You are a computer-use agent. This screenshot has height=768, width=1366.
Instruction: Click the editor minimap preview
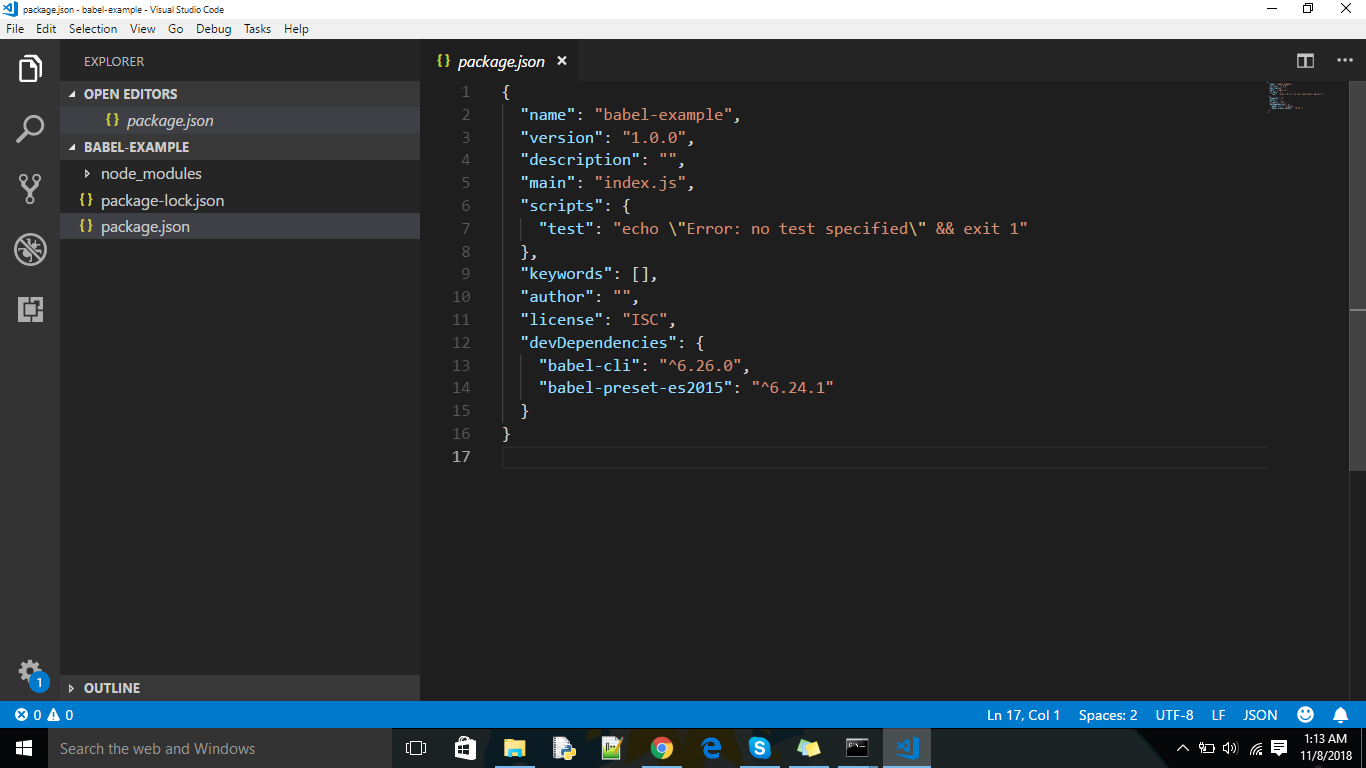pos(1297,97)
